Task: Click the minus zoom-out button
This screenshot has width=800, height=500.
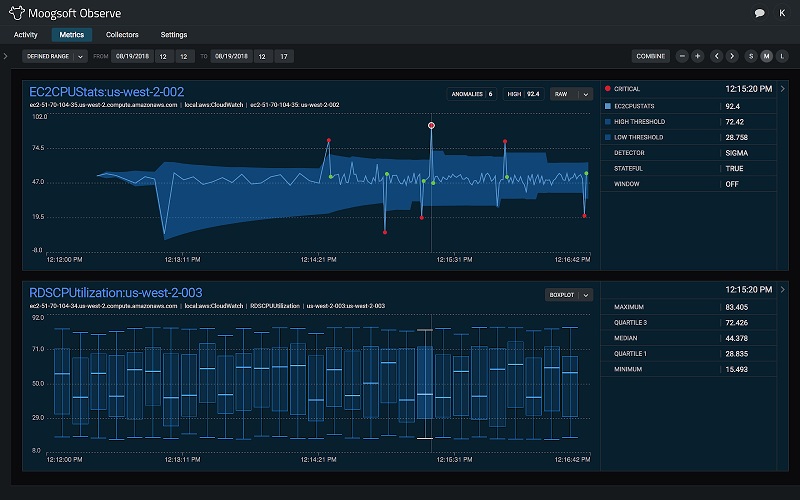Action: coord(682,56)
